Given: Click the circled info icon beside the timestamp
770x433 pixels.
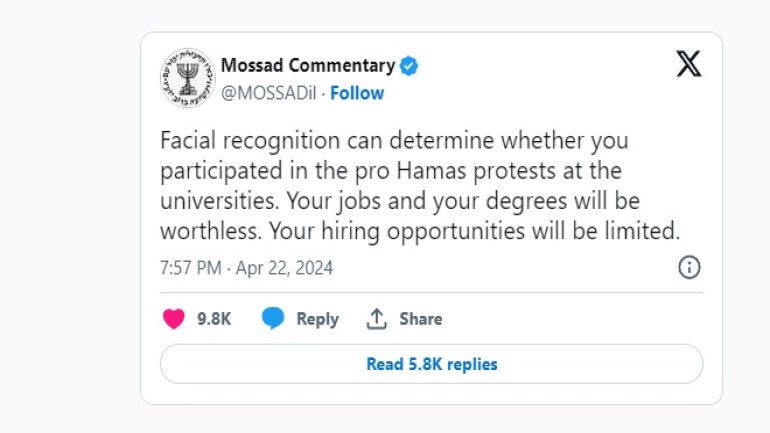Looking at the screenshot, I should [689, 268].
